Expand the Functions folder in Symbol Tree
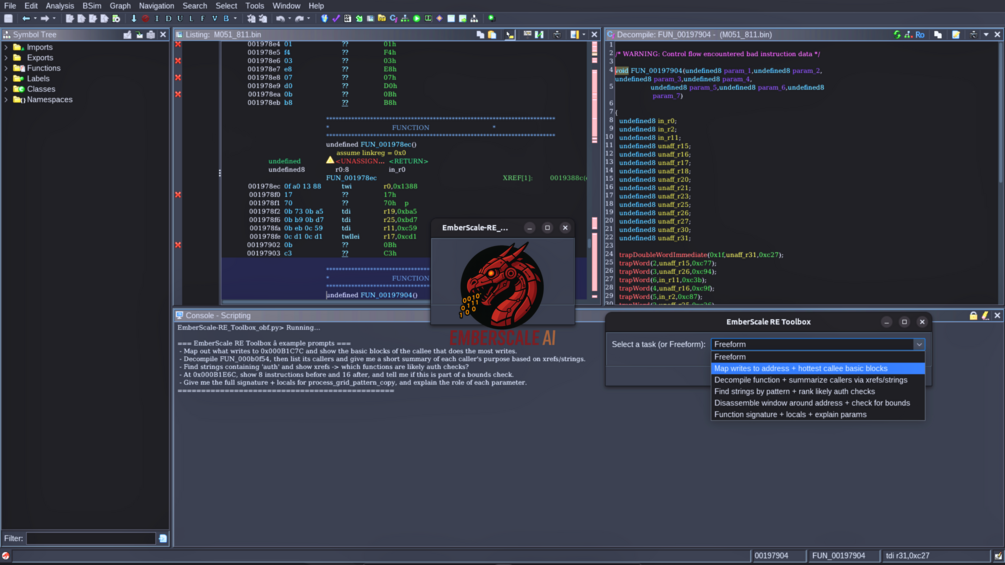This screenshot has width=1005, height=565. tap(6, 68)
